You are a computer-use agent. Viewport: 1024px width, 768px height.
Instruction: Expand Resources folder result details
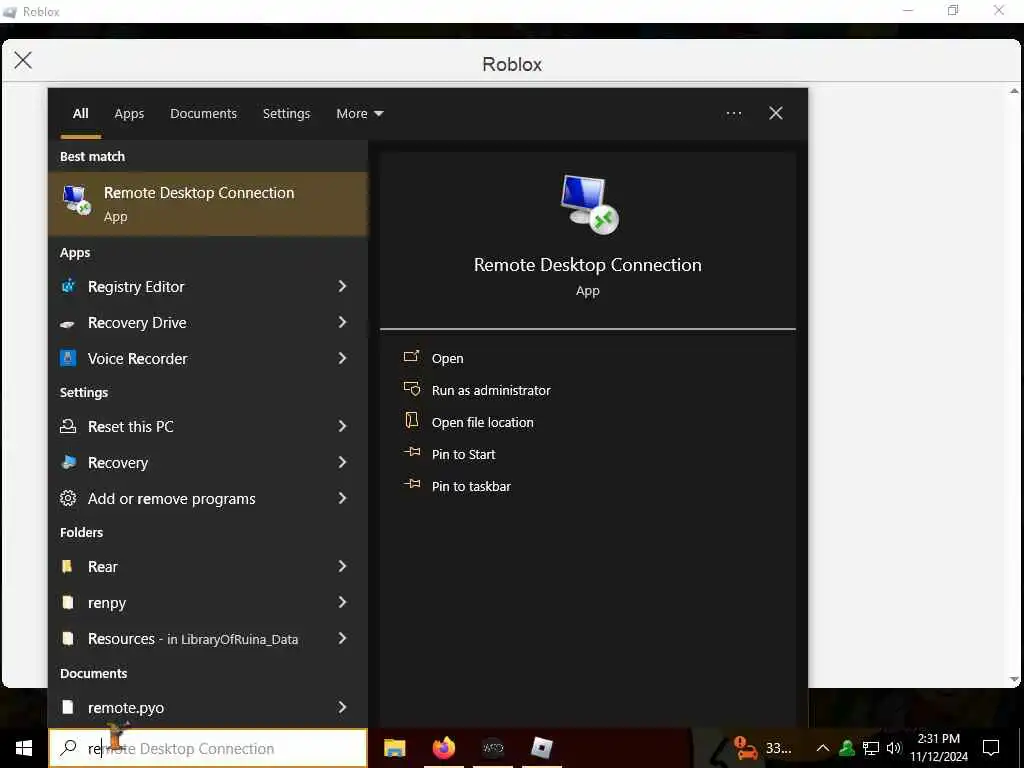(x=342, y=638)
